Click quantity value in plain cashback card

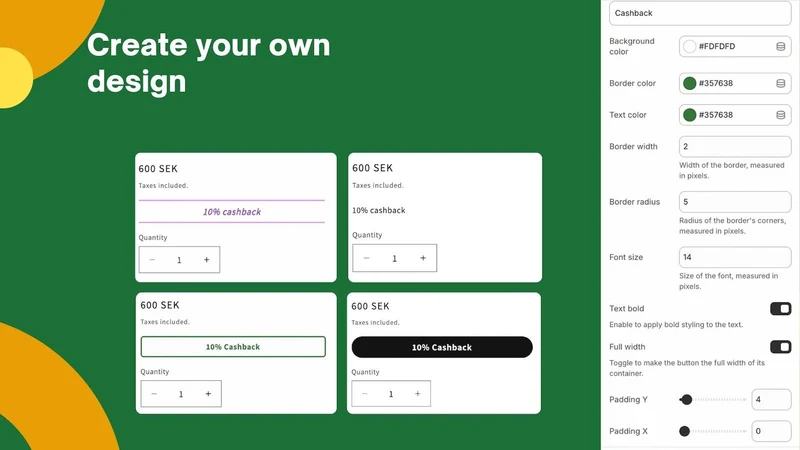click(x=394, y=259)
